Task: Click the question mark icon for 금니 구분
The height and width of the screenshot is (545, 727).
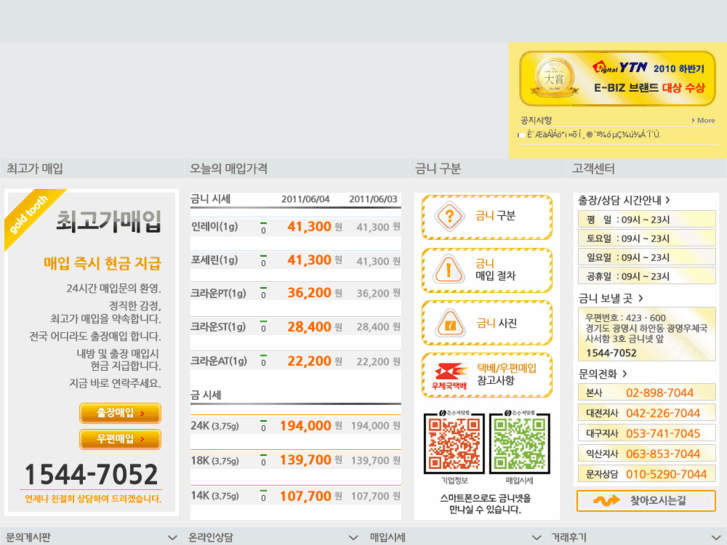Action: click(x=449, y=216)
